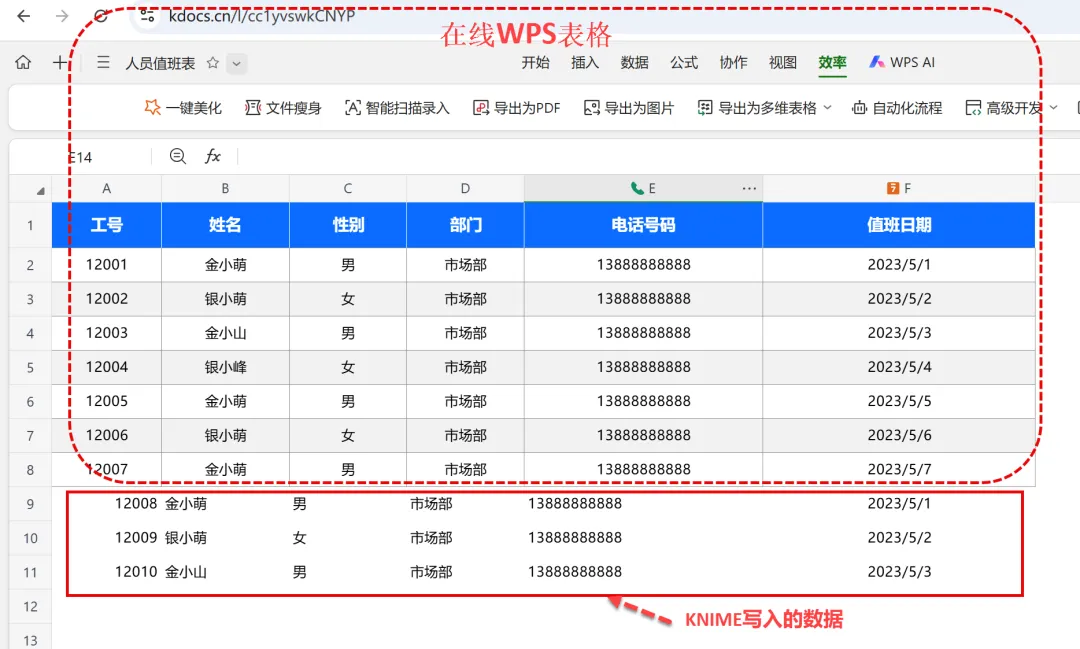Select the 工号 header cell

107,225
